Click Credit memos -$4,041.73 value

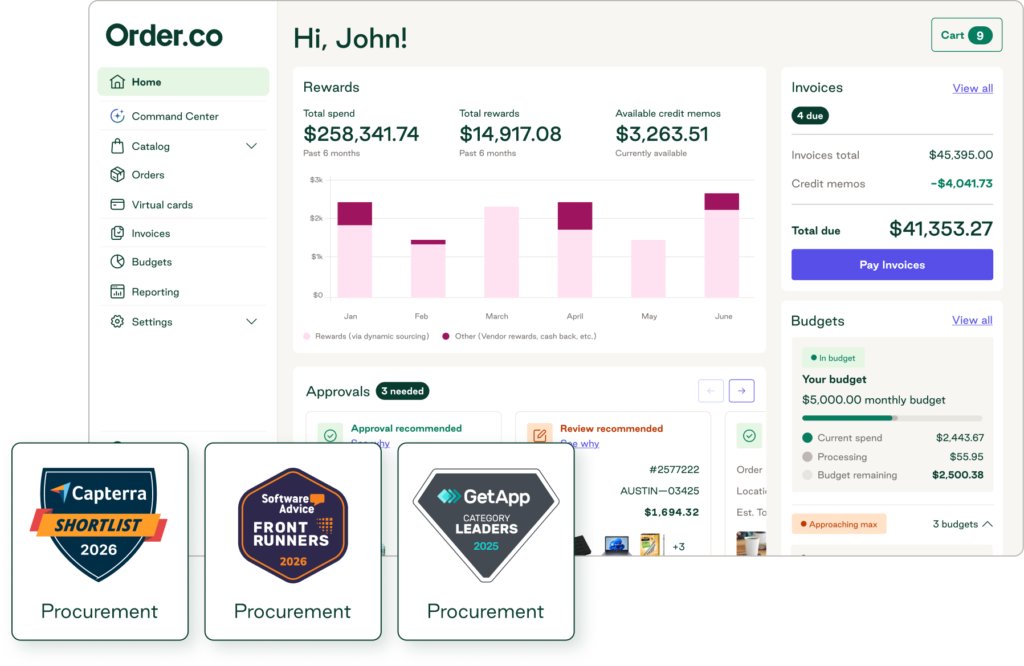[x=961, y=183]
